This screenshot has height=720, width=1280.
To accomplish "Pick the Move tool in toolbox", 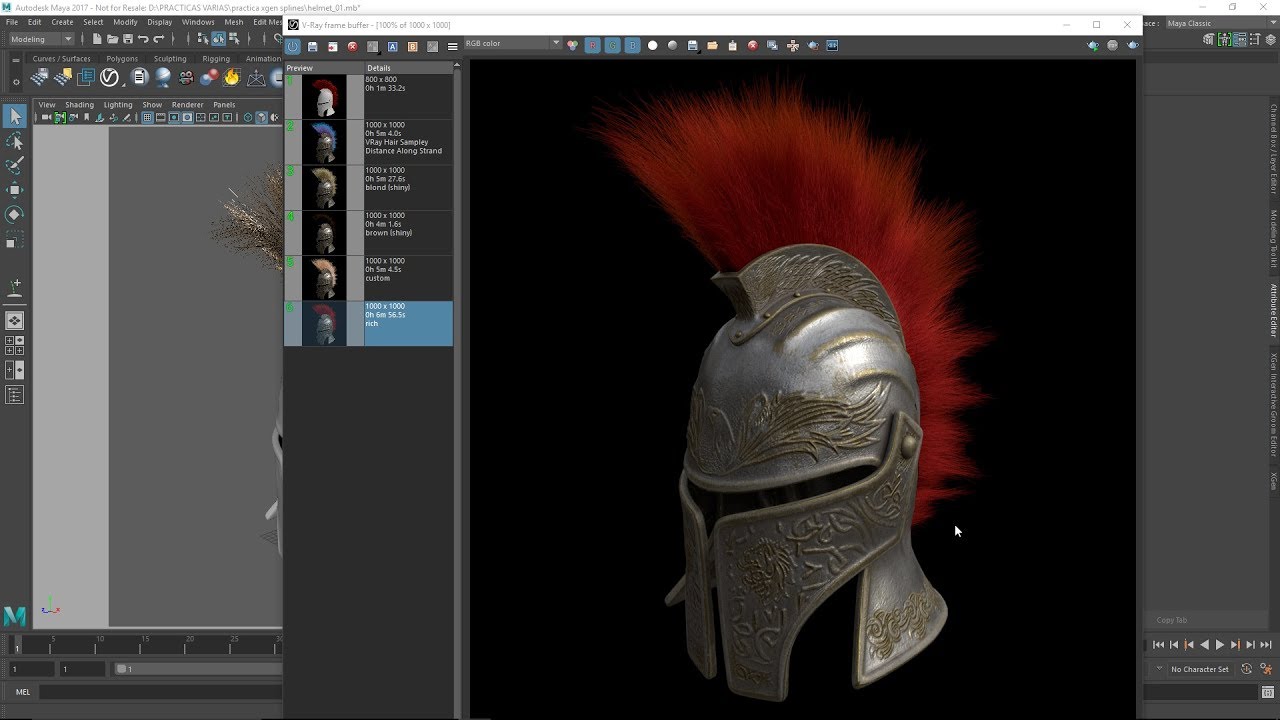I will tap(14, 190).
